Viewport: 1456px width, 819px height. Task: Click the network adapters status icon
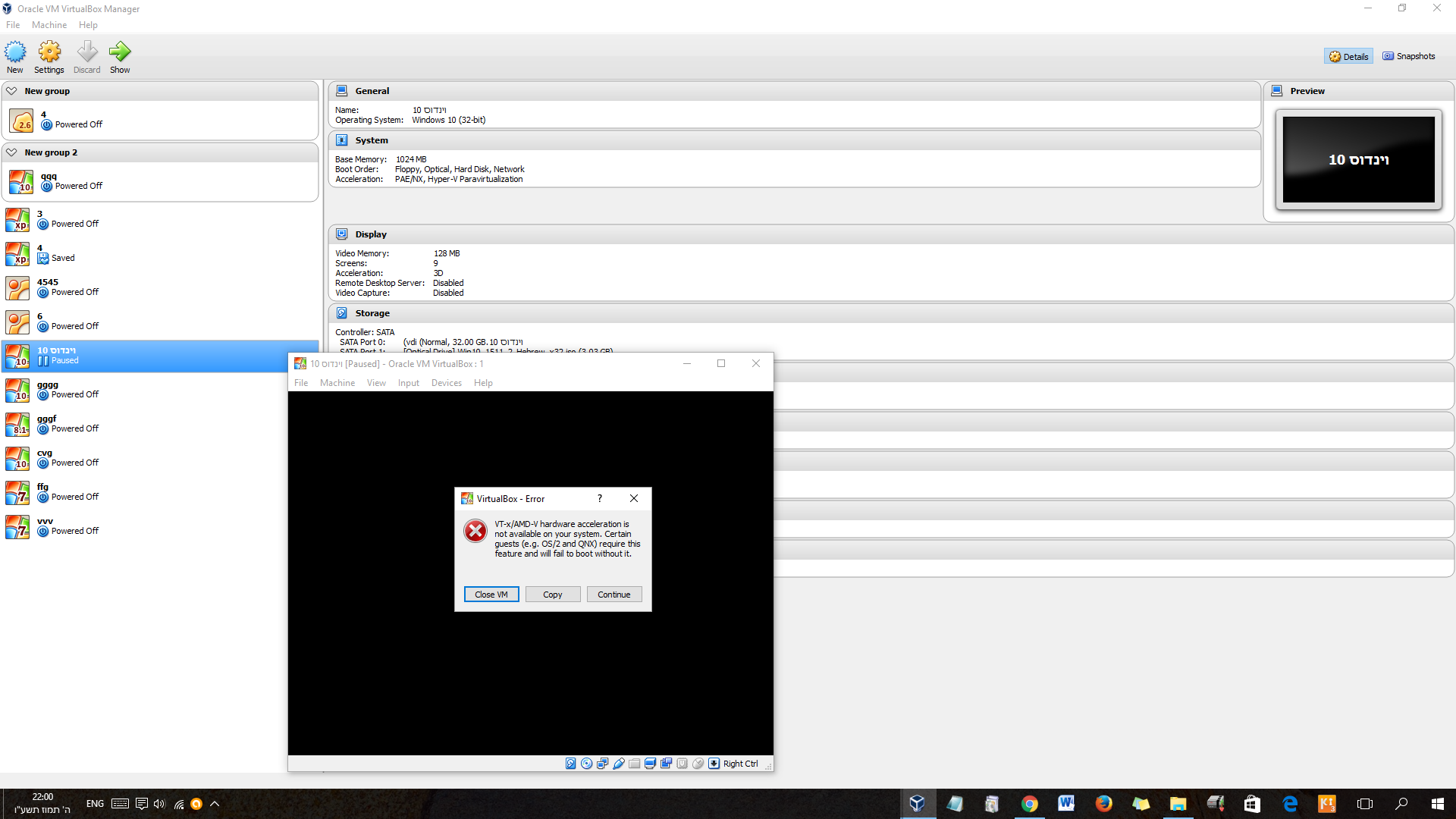point(602,764)
